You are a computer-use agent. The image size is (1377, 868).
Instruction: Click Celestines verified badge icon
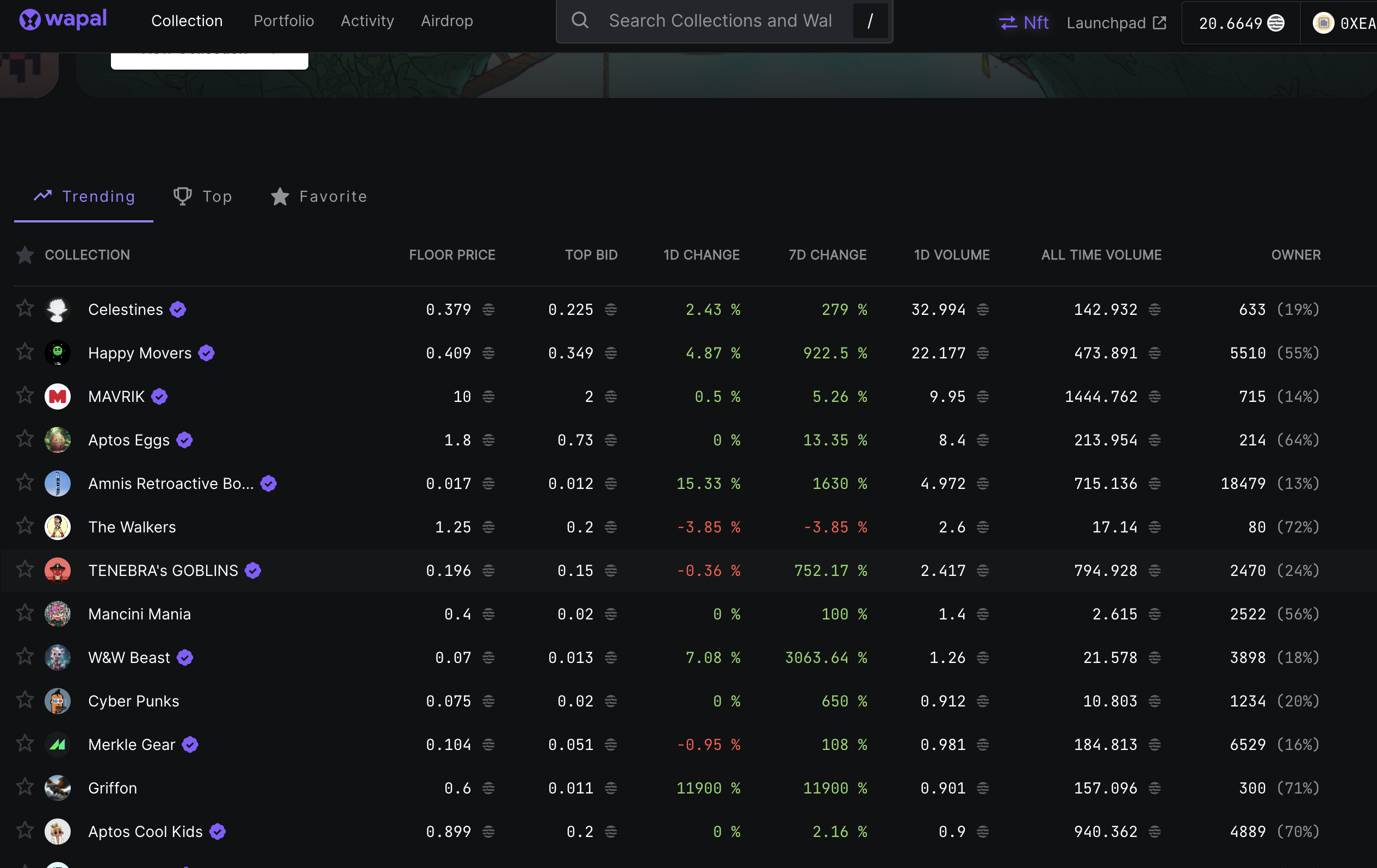click(178, 310)
